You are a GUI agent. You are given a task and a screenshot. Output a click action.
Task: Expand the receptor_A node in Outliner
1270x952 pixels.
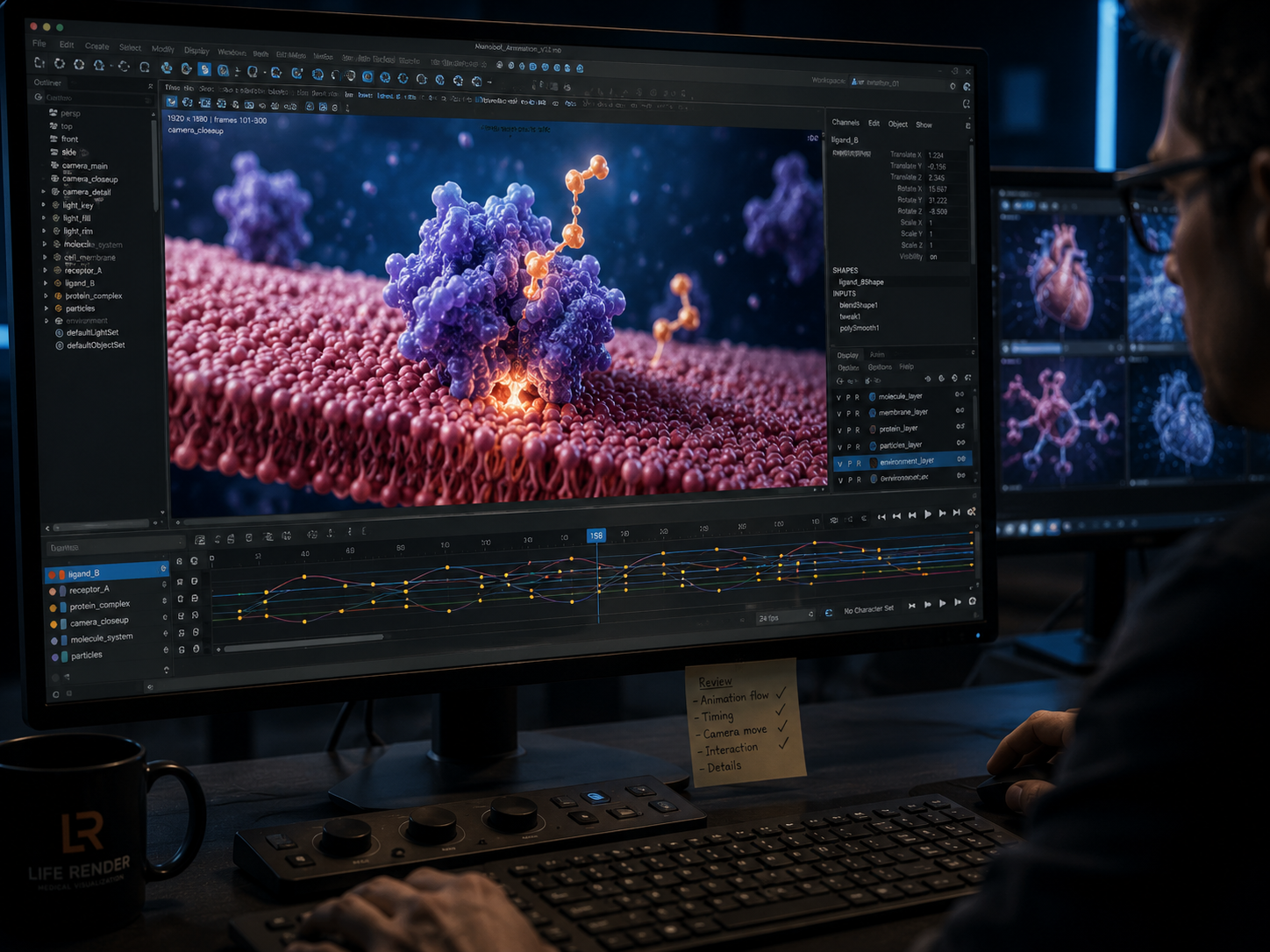46,270
